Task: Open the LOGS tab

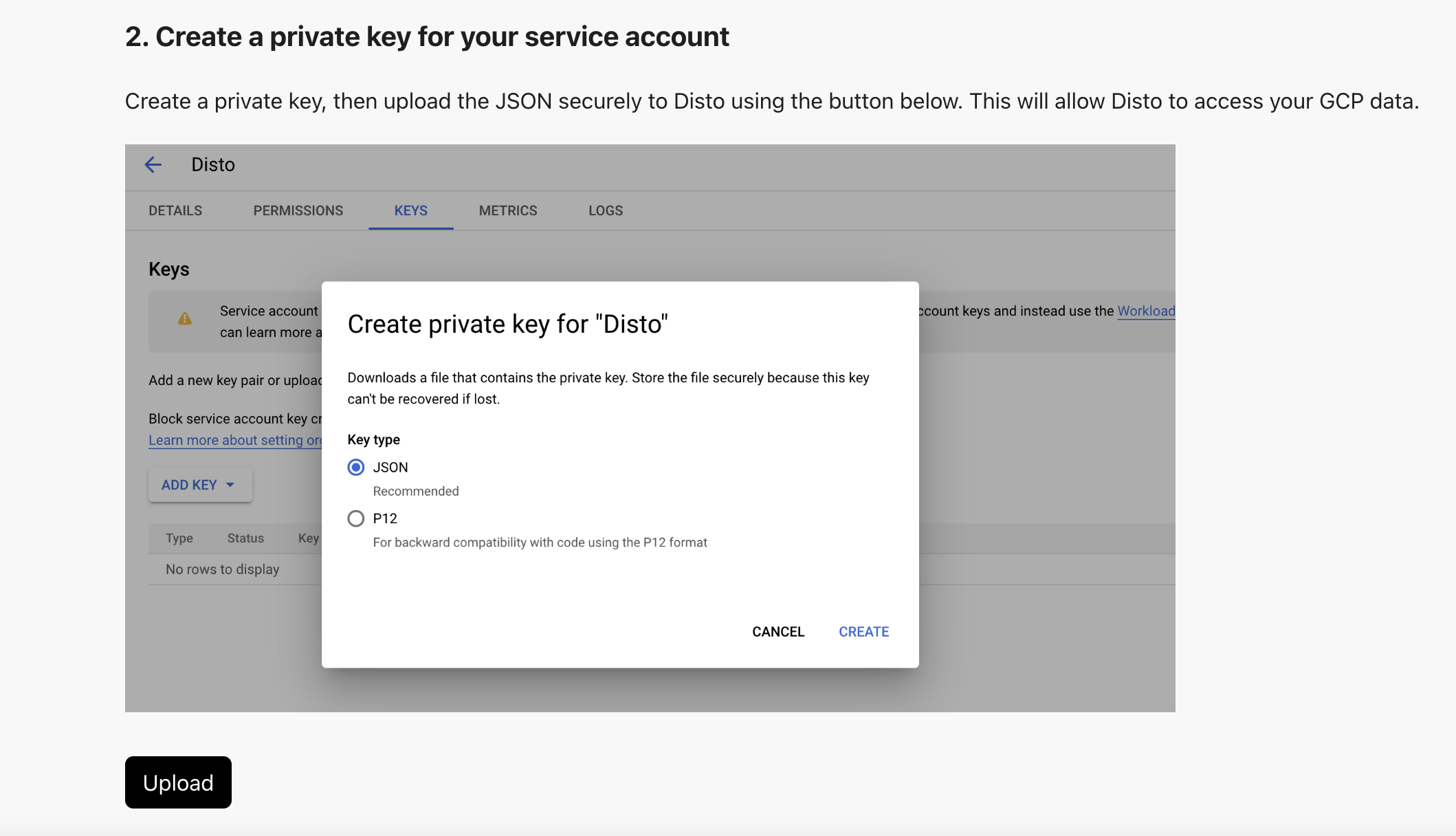Action: pos(605,210)
